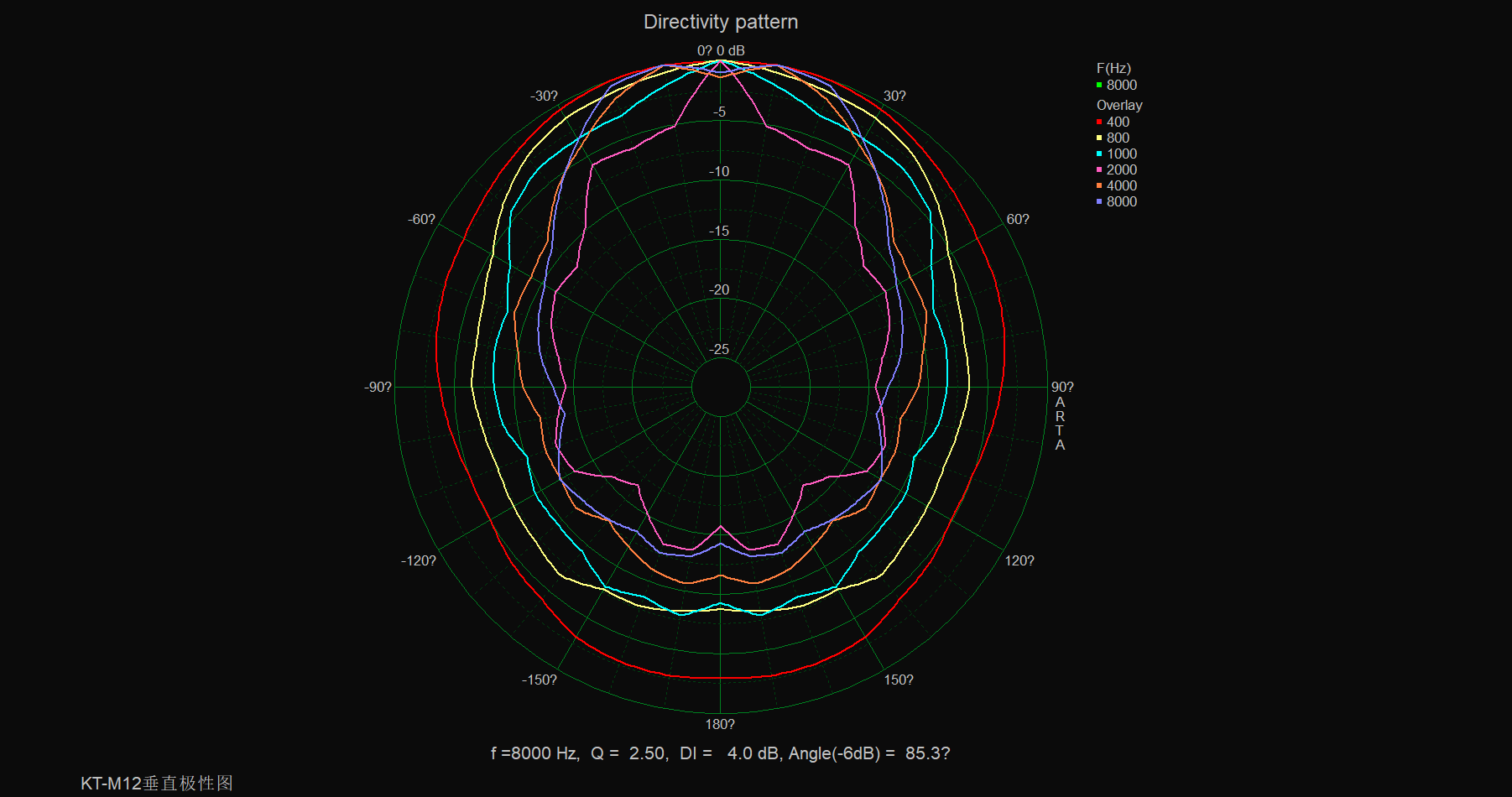Select the yellow 800 Hz overlay swatch
The width and height of the screenshot is (1512, 797).
pos(1099,138)
